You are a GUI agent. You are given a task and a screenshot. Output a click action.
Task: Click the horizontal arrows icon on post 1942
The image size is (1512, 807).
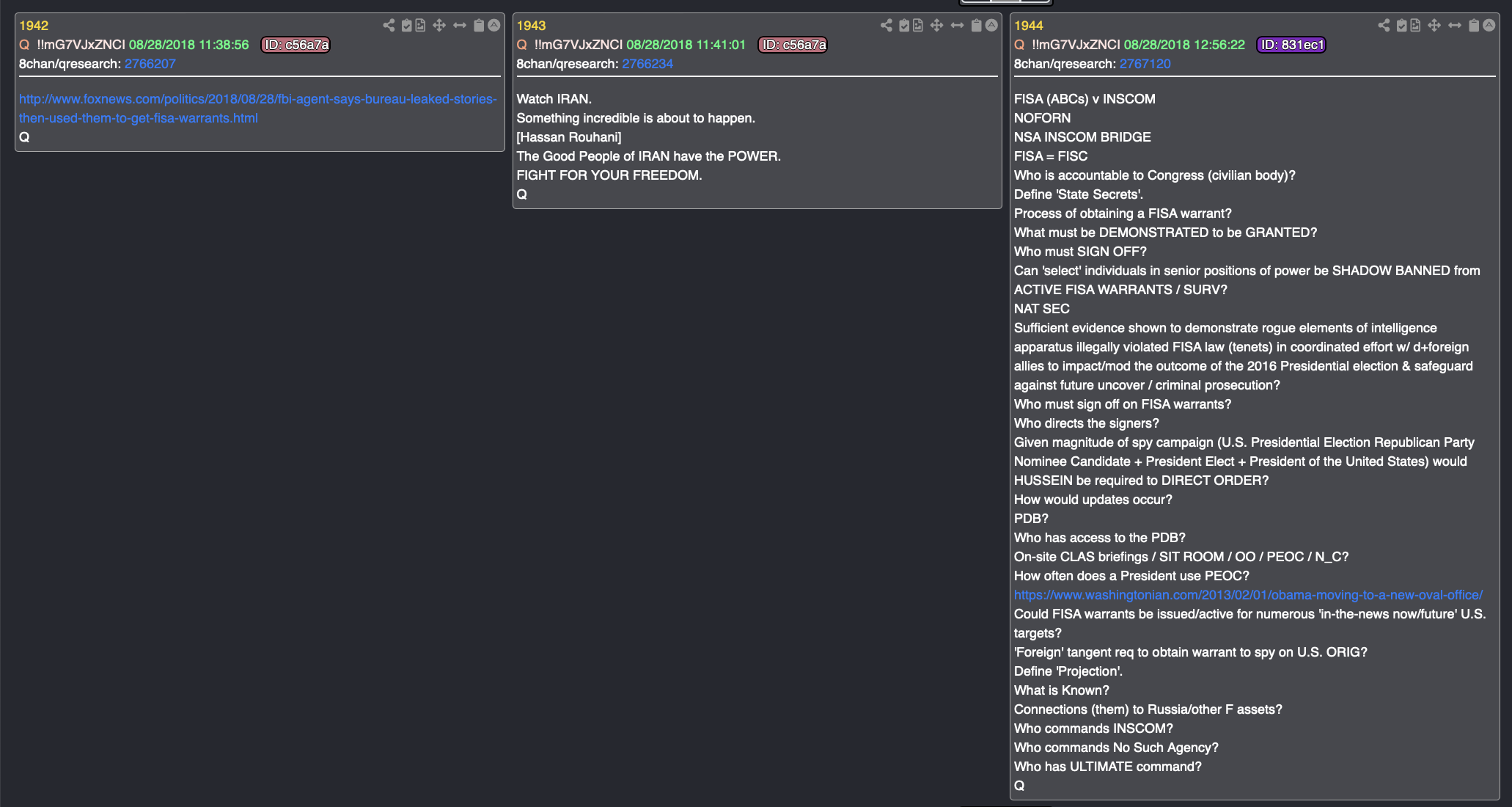[x=460, y=26]
